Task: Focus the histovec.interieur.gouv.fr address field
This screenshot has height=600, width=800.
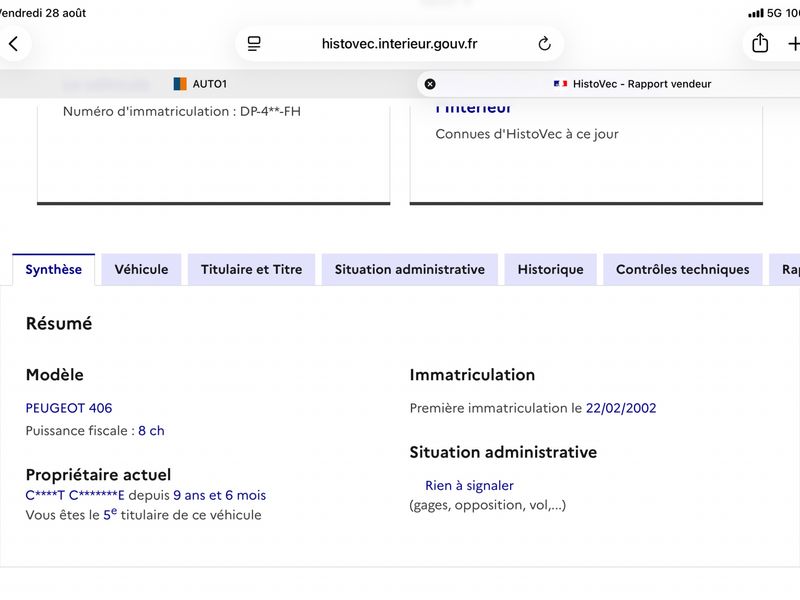Action: (399, 44)
